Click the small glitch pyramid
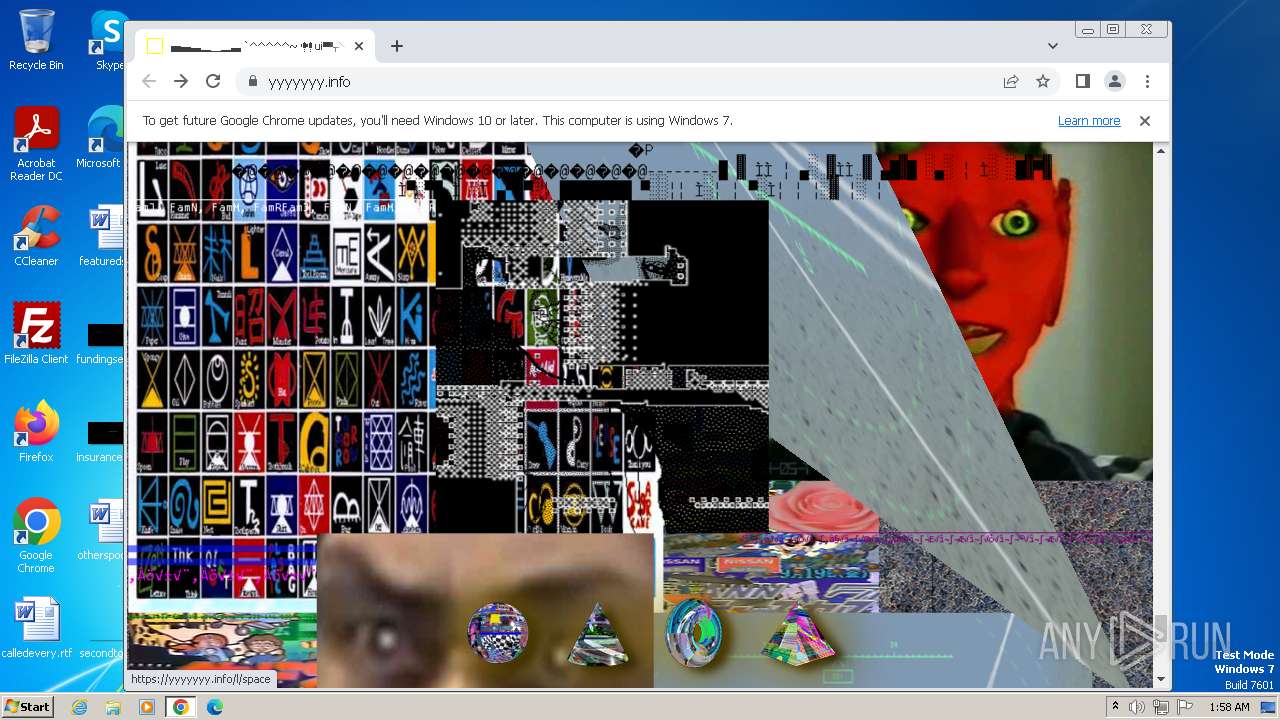 [598, 635]
